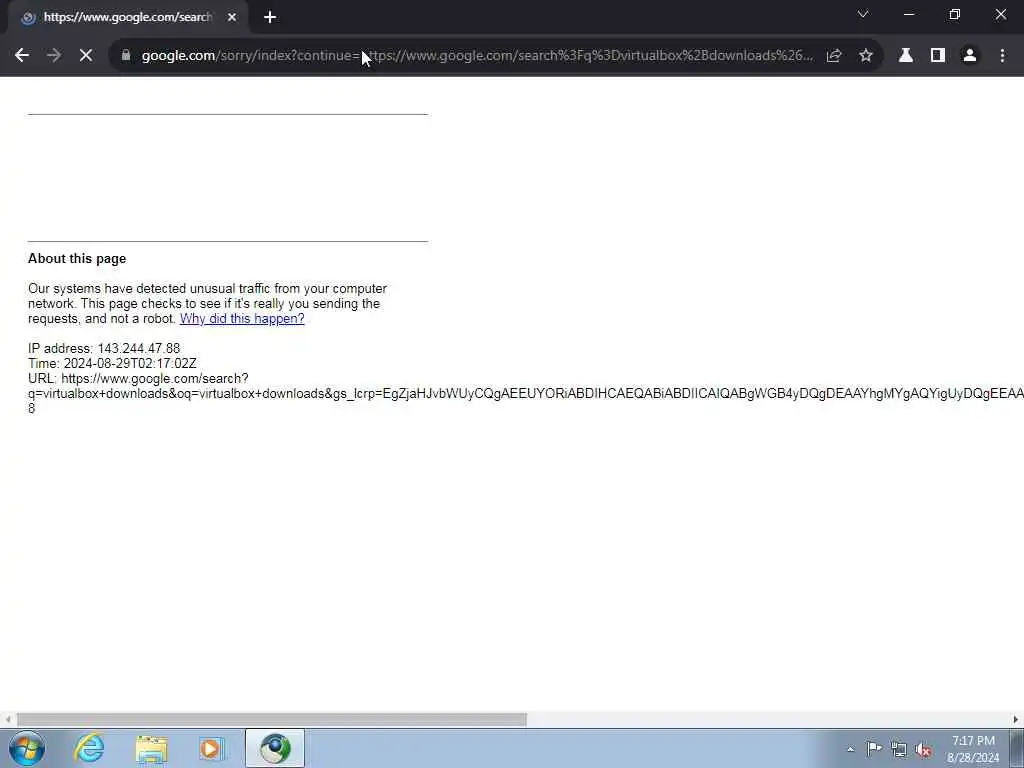The image size is (1024, 768).
Task: Minimize the browser window
Action: pyautogui.click(x=909, y=14)
